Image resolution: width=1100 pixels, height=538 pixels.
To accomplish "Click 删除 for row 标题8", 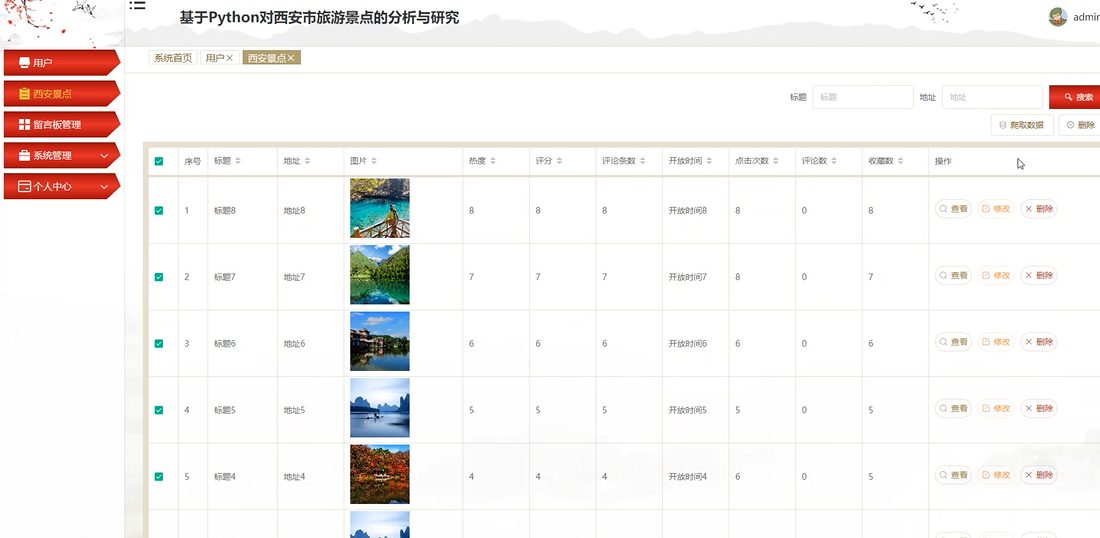I will [1039, 209].
